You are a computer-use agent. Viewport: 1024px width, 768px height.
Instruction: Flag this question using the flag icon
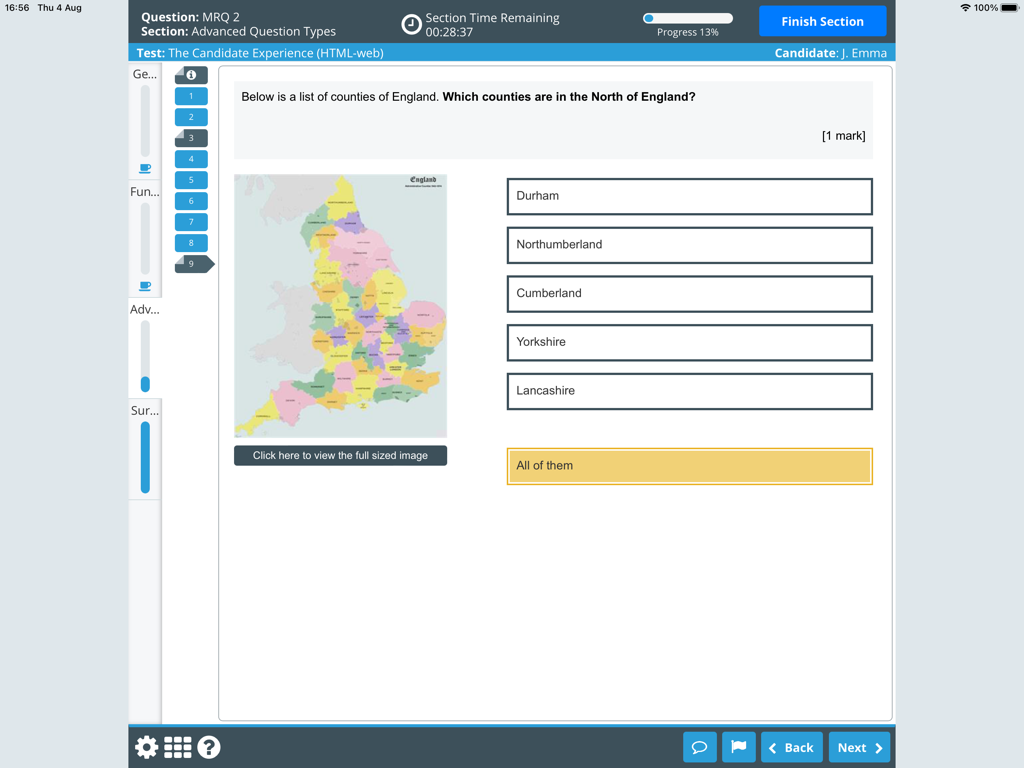738,747
